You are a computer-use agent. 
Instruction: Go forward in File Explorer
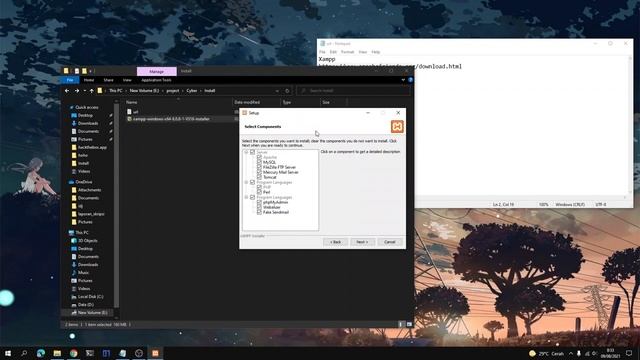[x=76, y=91]
